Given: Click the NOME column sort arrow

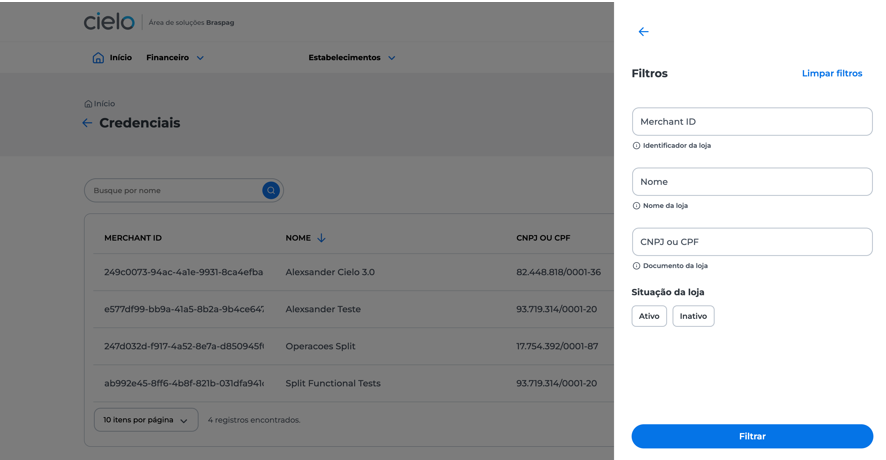Looking at the screenshot, I should (321, 238).
